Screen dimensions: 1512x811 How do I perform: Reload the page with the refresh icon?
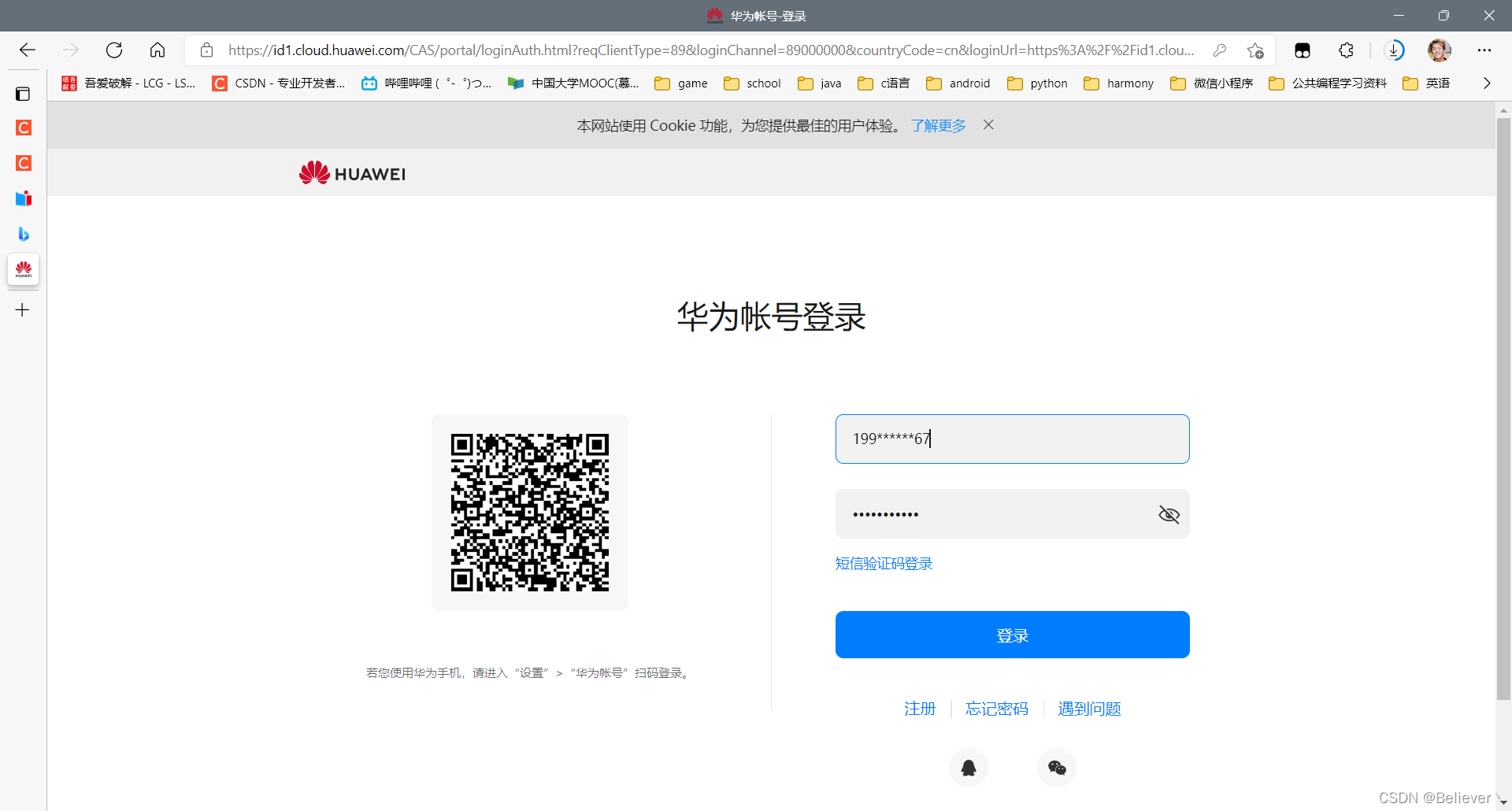(114, 50)
